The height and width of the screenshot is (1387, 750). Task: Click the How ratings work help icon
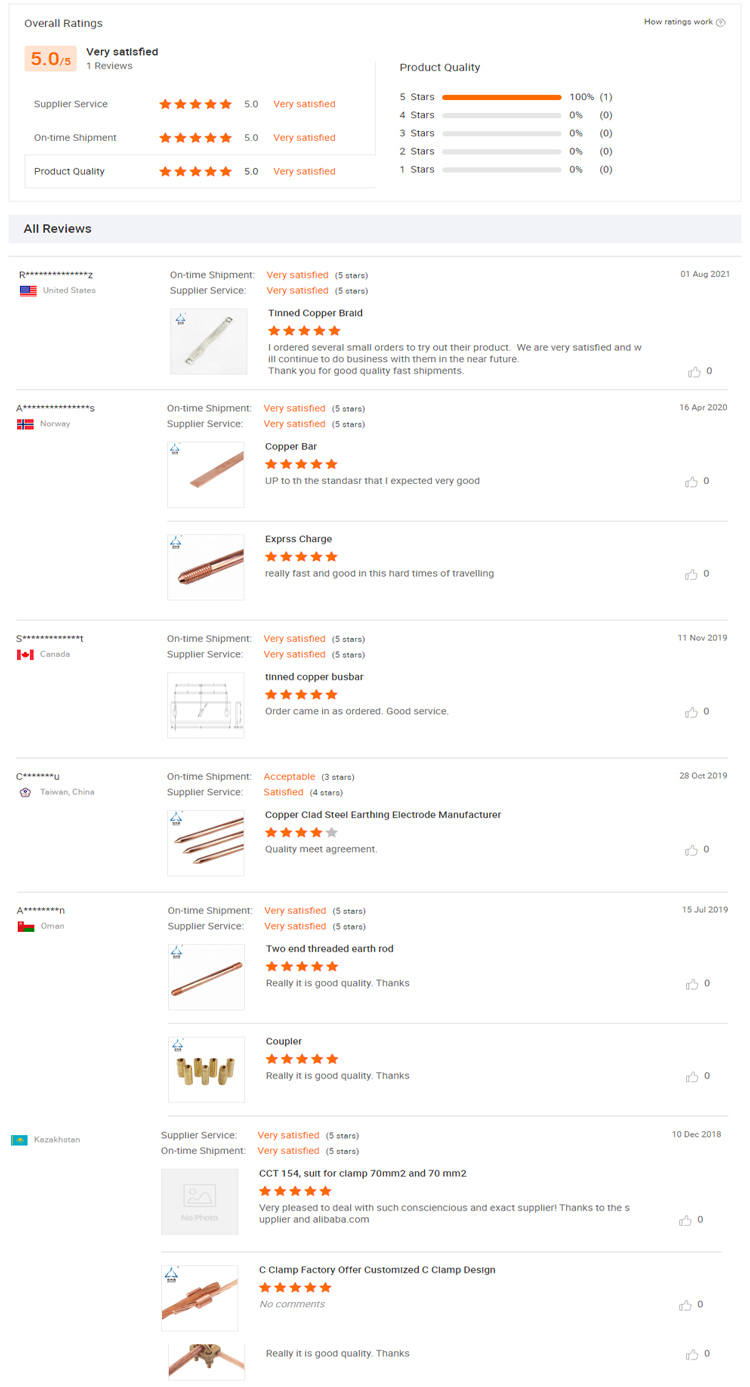coord(721,22)
